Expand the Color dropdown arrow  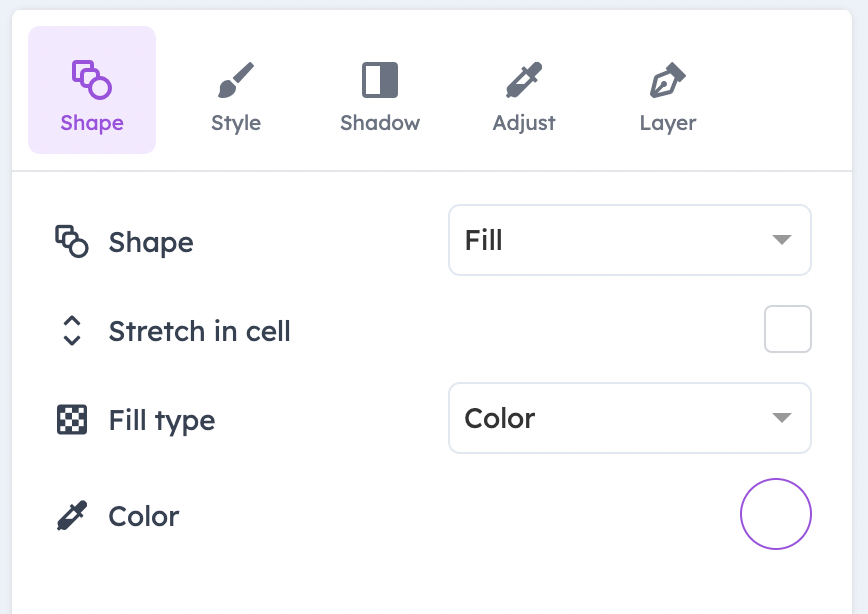pos(782,417)
